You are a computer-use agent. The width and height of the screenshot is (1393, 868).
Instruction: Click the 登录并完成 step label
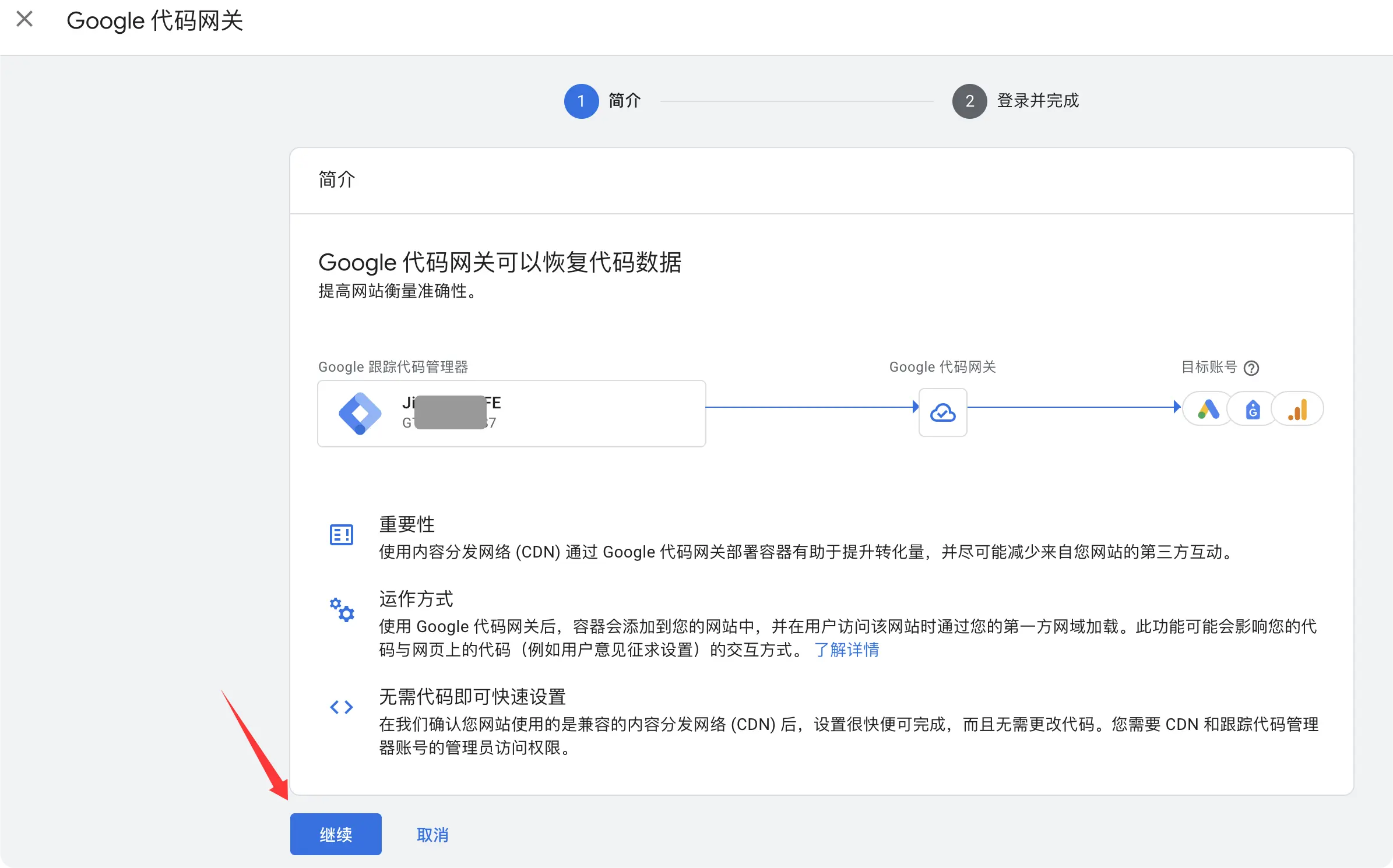(x=1038, y=101)
